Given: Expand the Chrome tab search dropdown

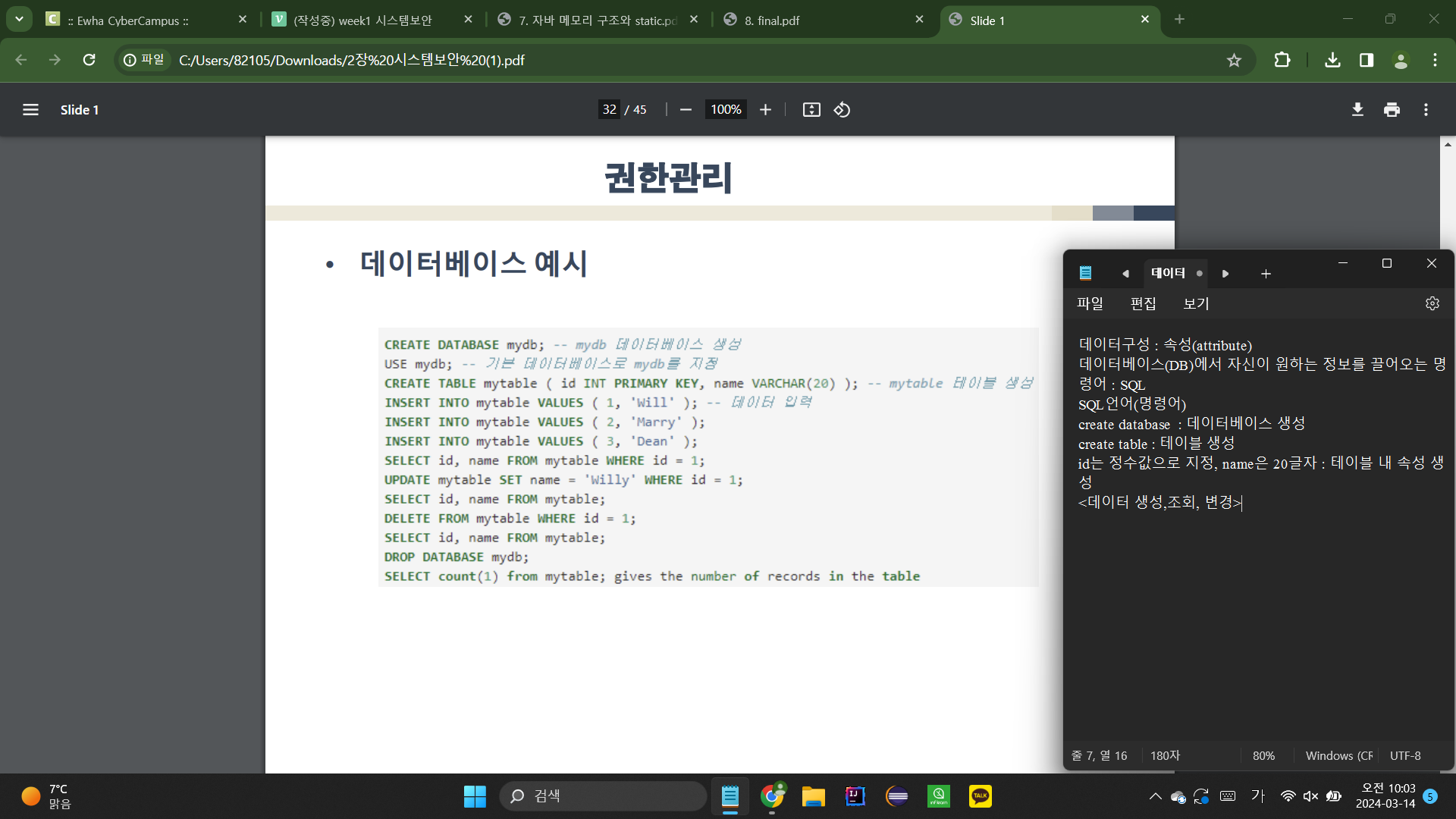Looking at the screenshot, I should click(x=19, y=20).
